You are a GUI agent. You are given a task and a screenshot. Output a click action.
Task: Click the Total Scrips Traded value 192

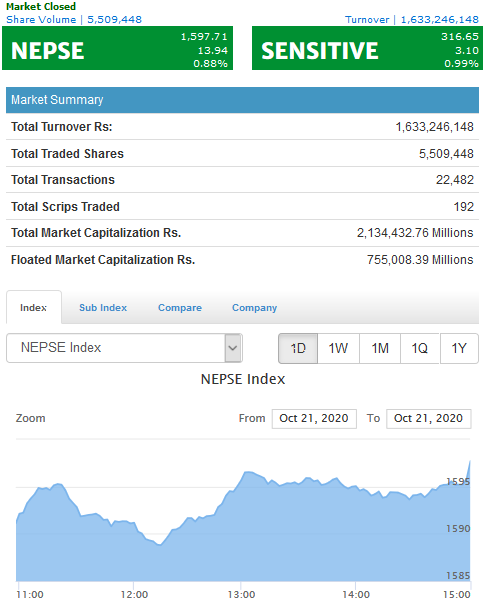click(x=464, y=206)
